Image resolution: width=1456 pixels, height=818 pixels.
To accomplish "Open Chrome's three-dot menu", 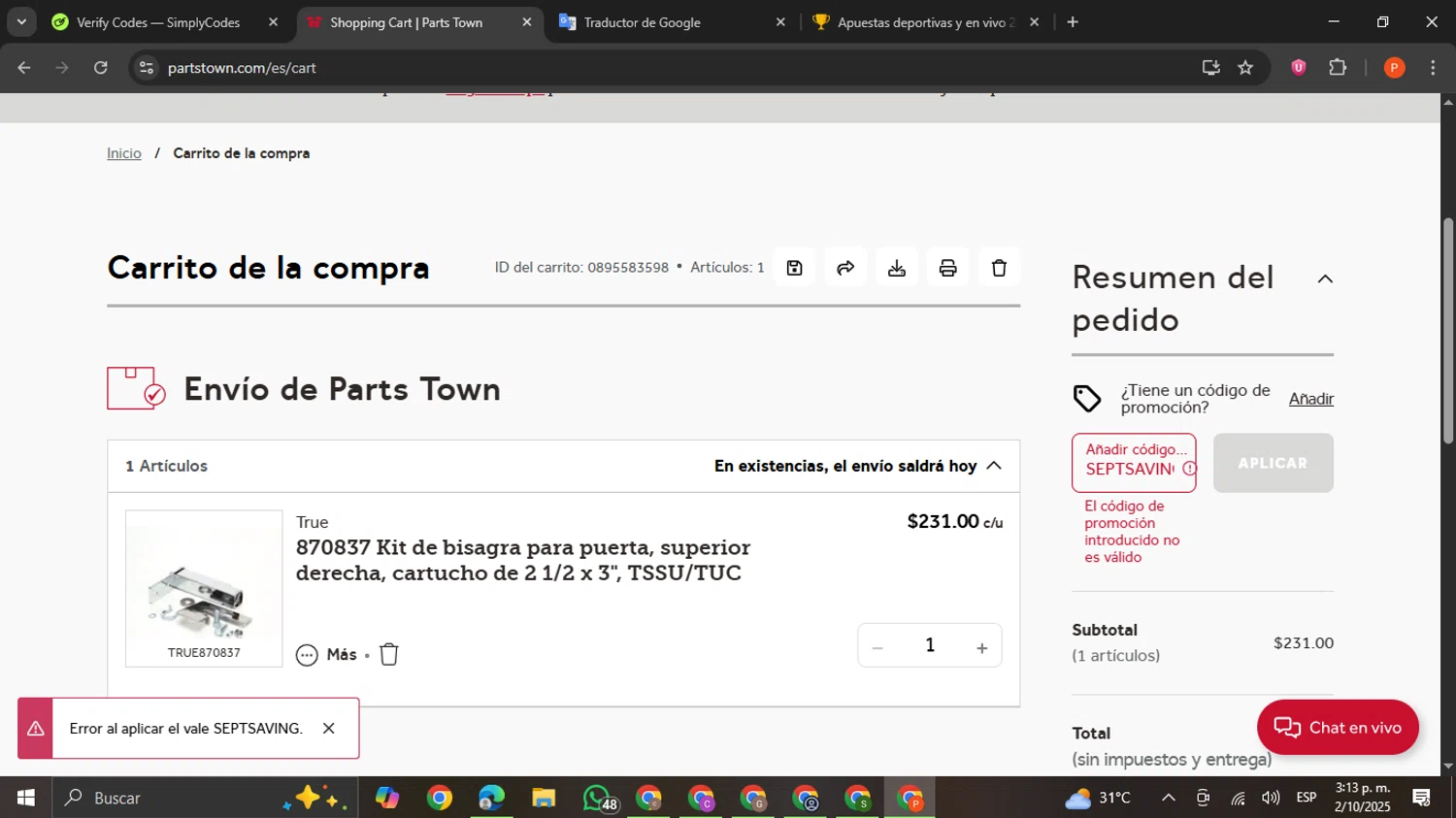I will coord(1433,68).
